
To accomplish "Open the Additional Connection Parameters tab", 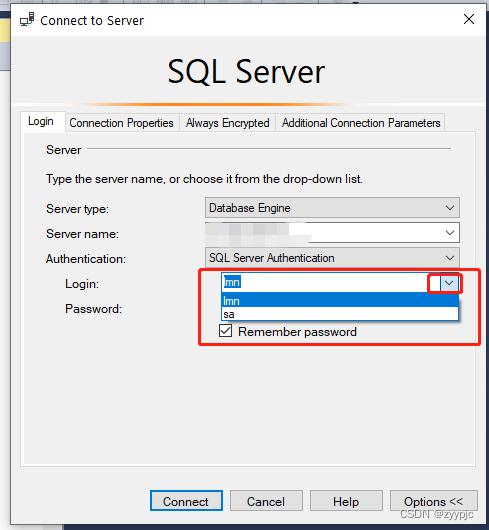I will click(361, 123).
